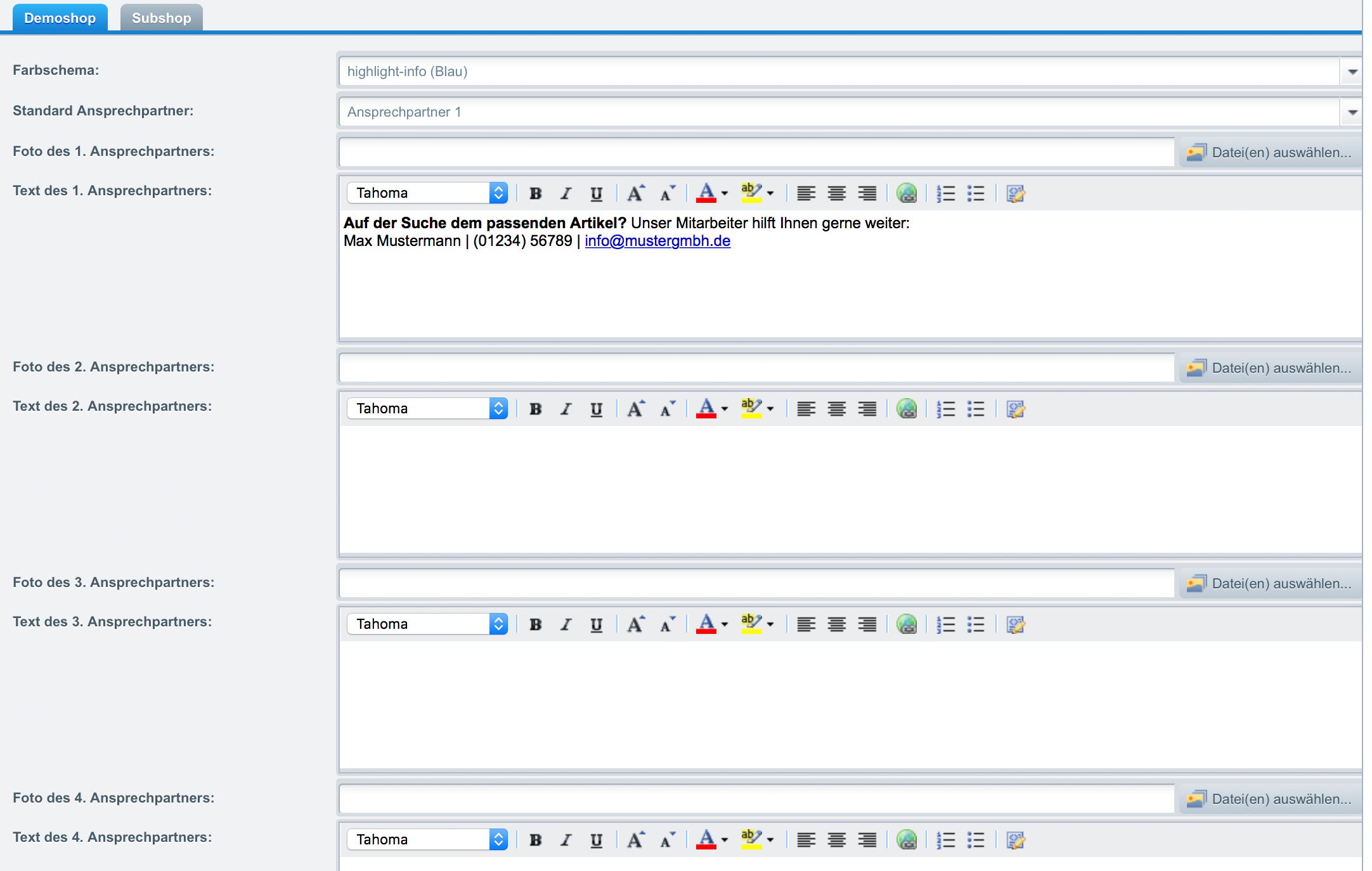The image size is (1372, 871).
Task: Insert numbered list in editor 4
Action: click(946, 840)
